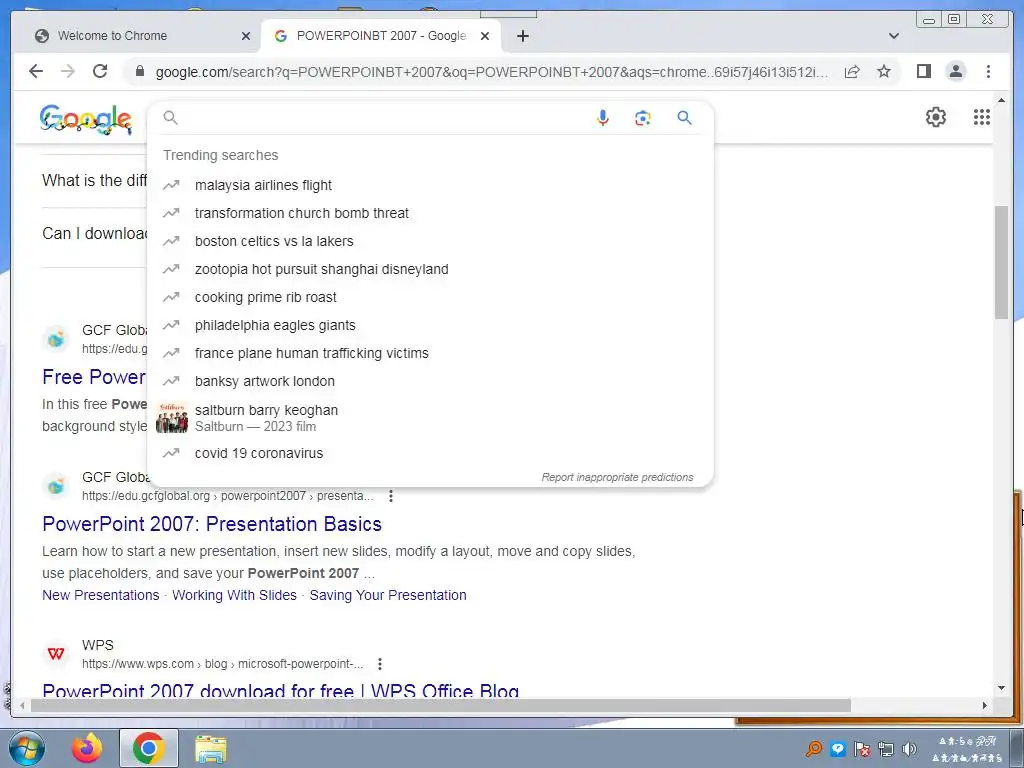Click the taskbar clock
This screenshot has width=1024, height=768.
coord(968,749)
